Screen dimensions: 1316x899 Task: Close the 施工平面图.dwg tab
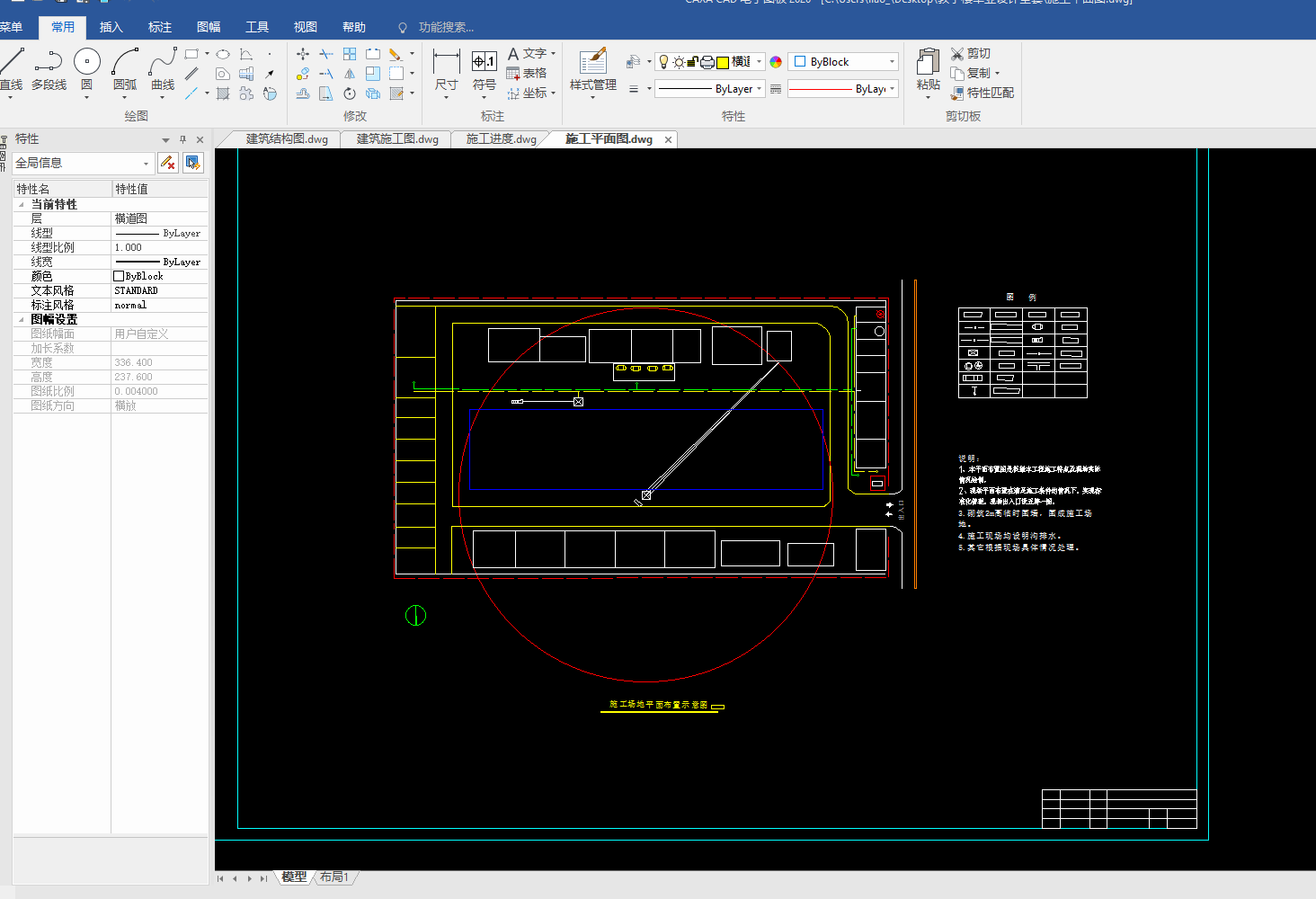pyautogui.click(x=668, y=139)
